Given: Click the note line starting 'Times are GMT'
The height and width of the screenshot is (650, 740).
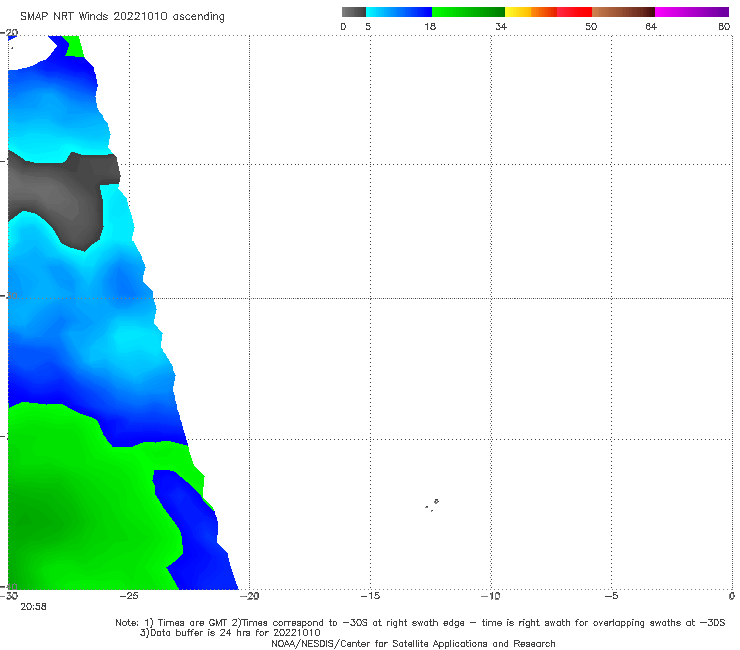Looking at the screenshot, I should [420, 623].
